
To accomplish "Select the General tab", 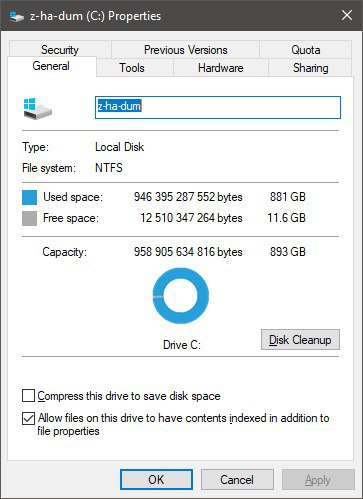I will click(x=51, y=66).
